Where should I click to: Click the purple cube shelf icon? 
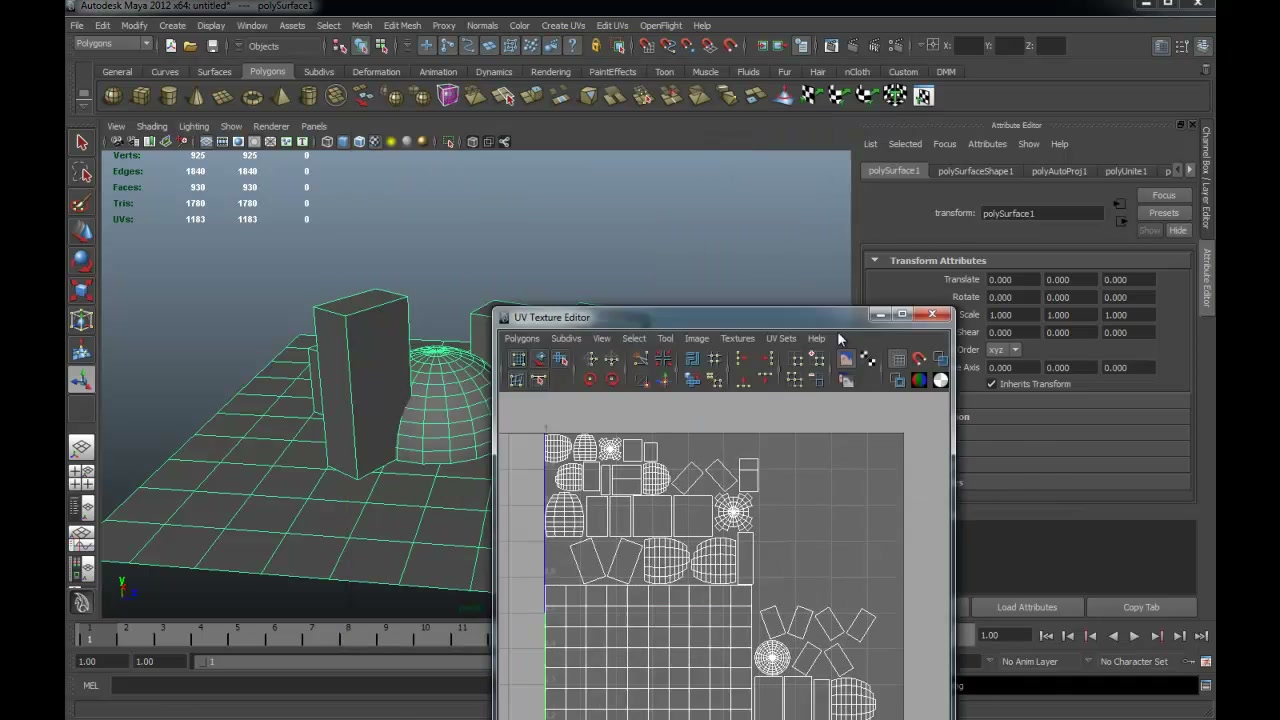(447, 96)
